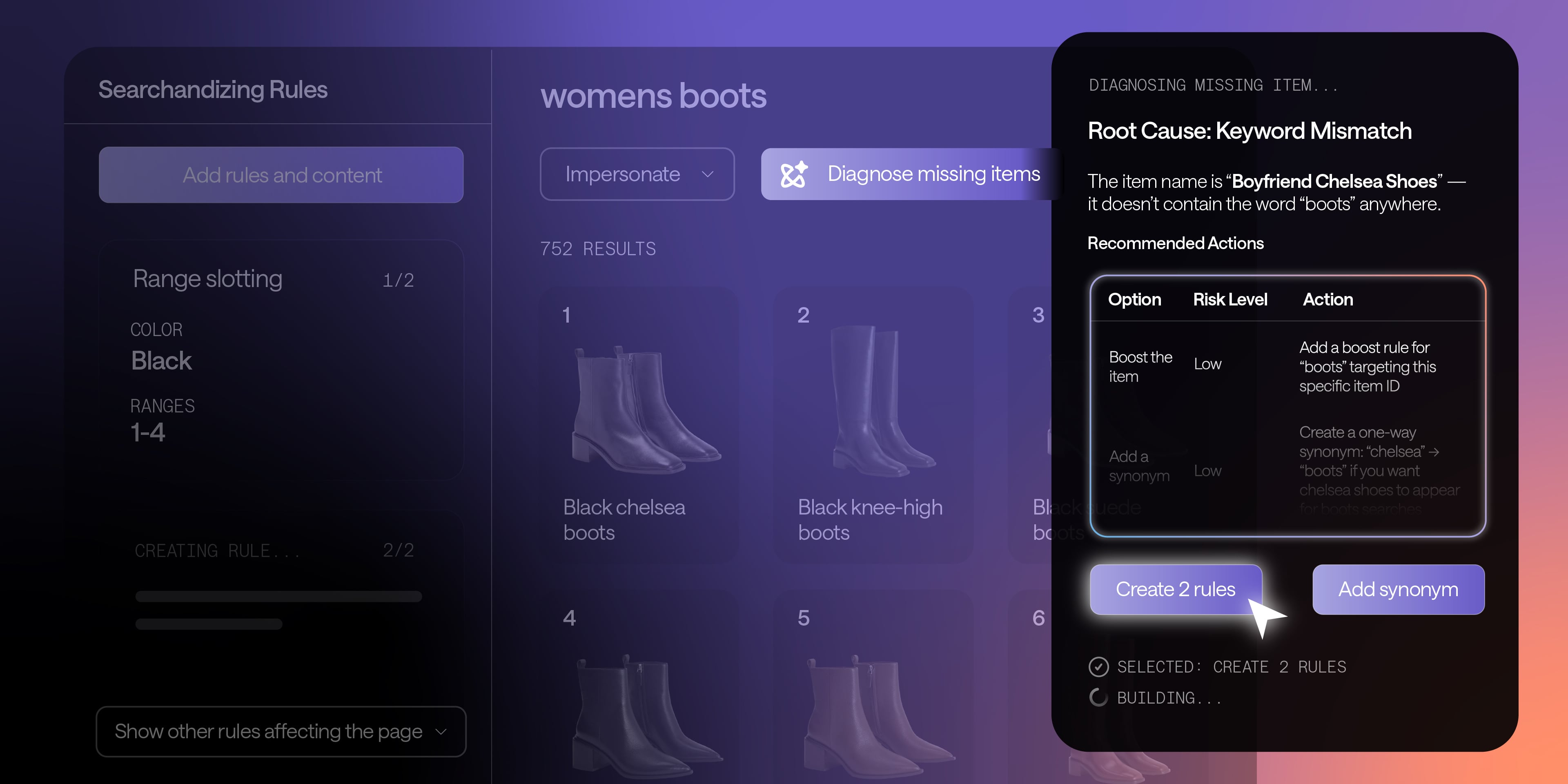Click the sparkle icon on Diagnose missing items

click(794, 174)
